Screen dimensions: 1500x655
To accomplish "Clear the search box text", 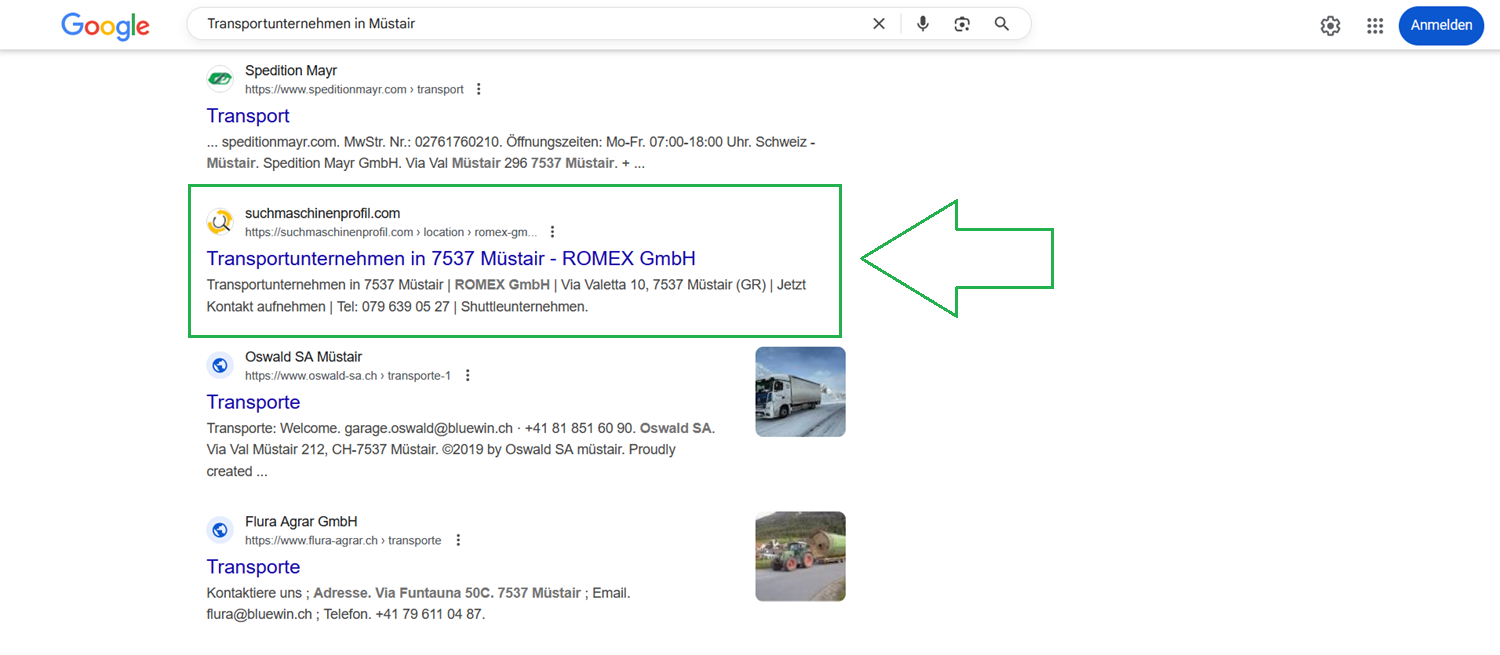I will (x=879, y=24).
